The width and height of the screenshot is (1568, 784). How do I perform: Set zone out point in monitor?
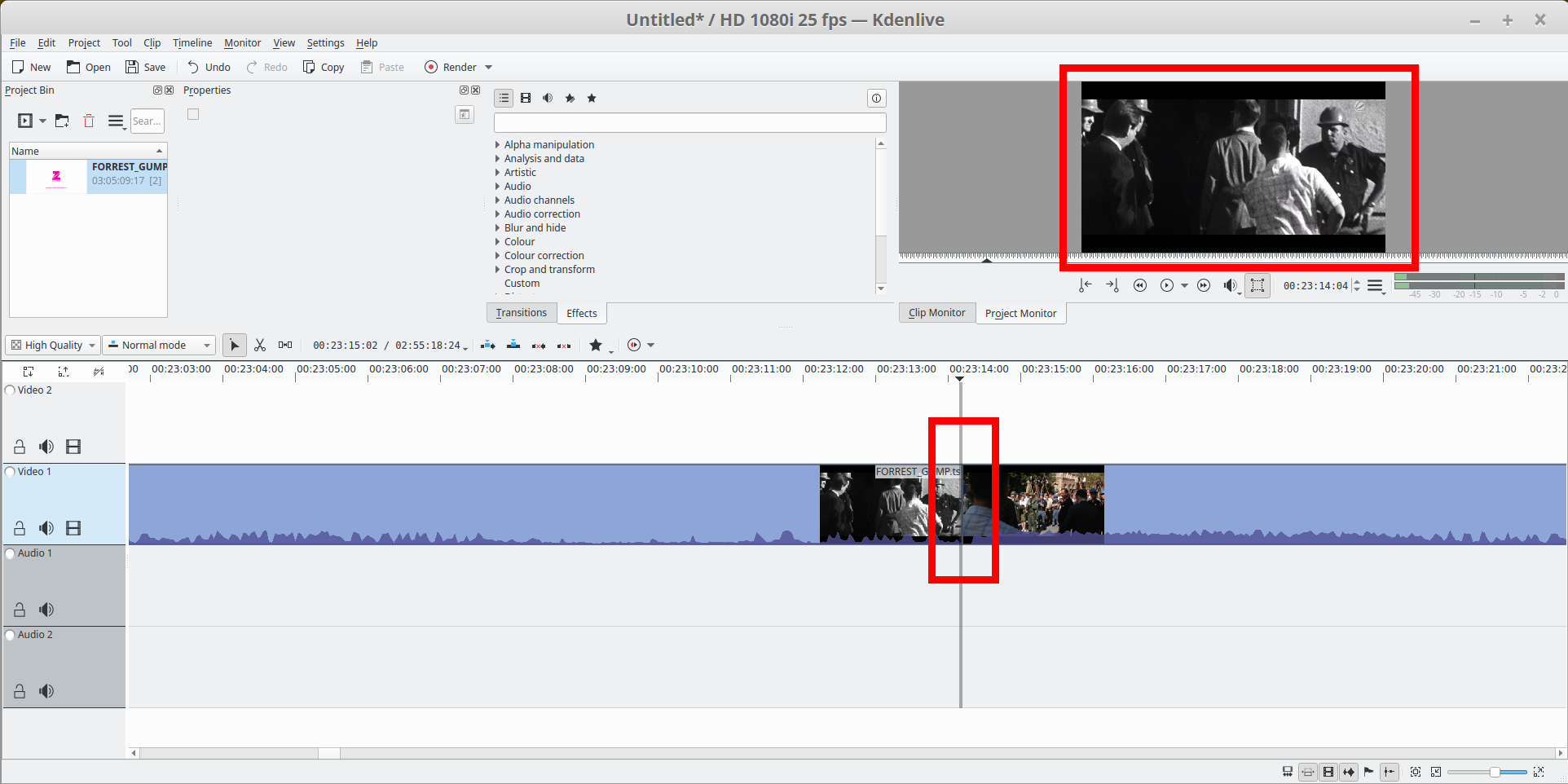click(1112, 285)
